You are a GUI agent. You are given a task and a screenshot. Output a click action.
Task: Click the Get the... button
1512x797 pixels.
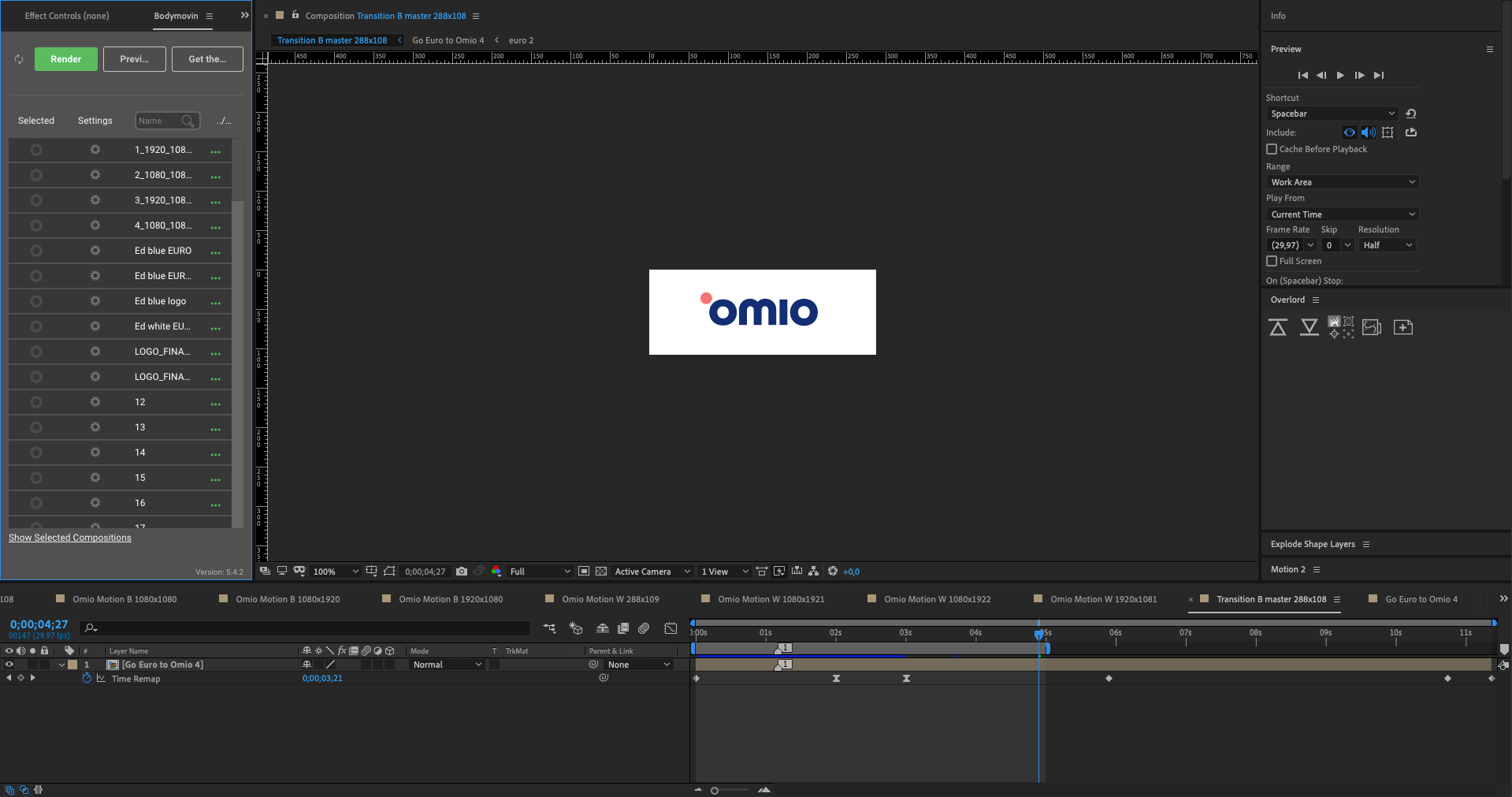coord(207,59)
